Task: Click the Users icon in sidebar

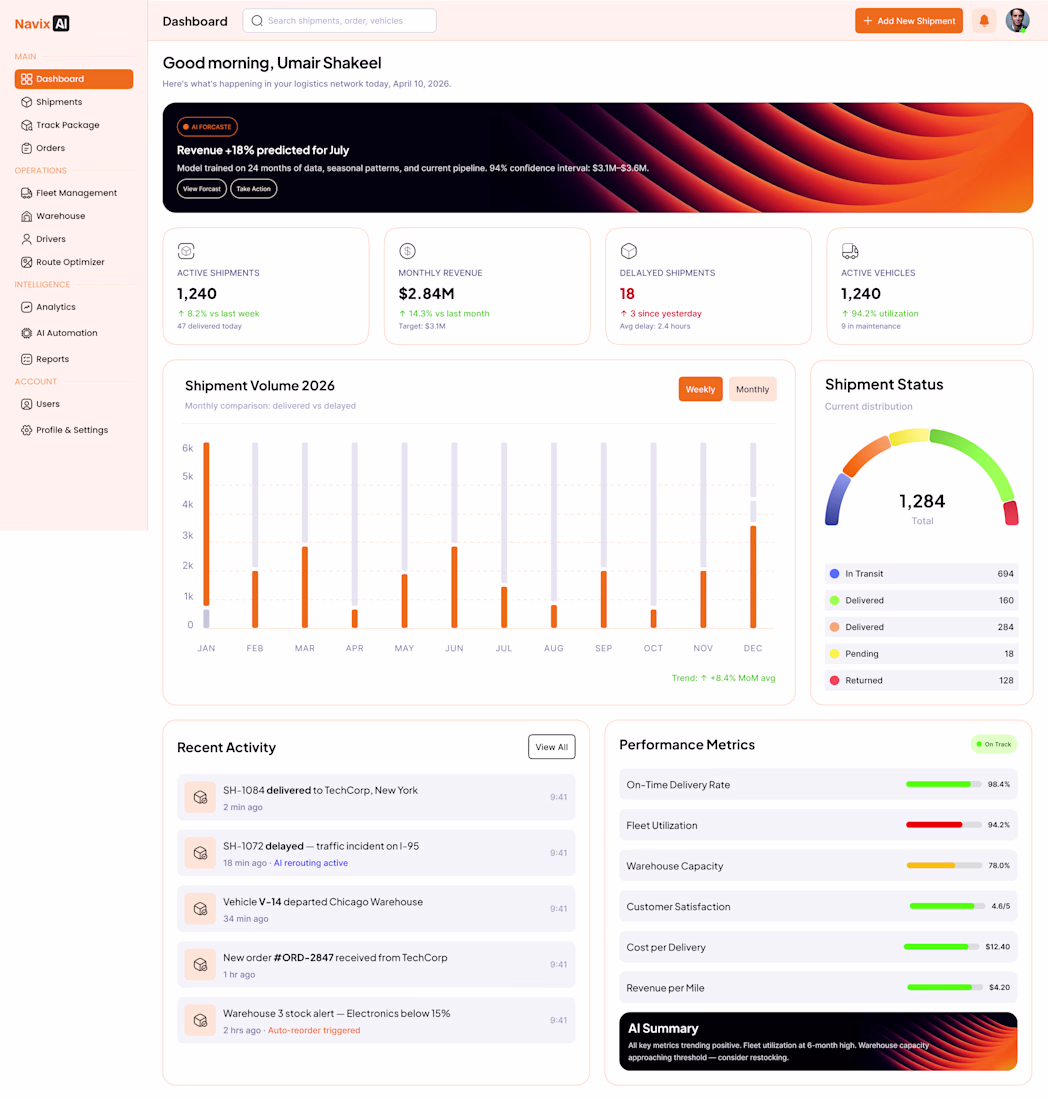Action: tap(27, 404)
